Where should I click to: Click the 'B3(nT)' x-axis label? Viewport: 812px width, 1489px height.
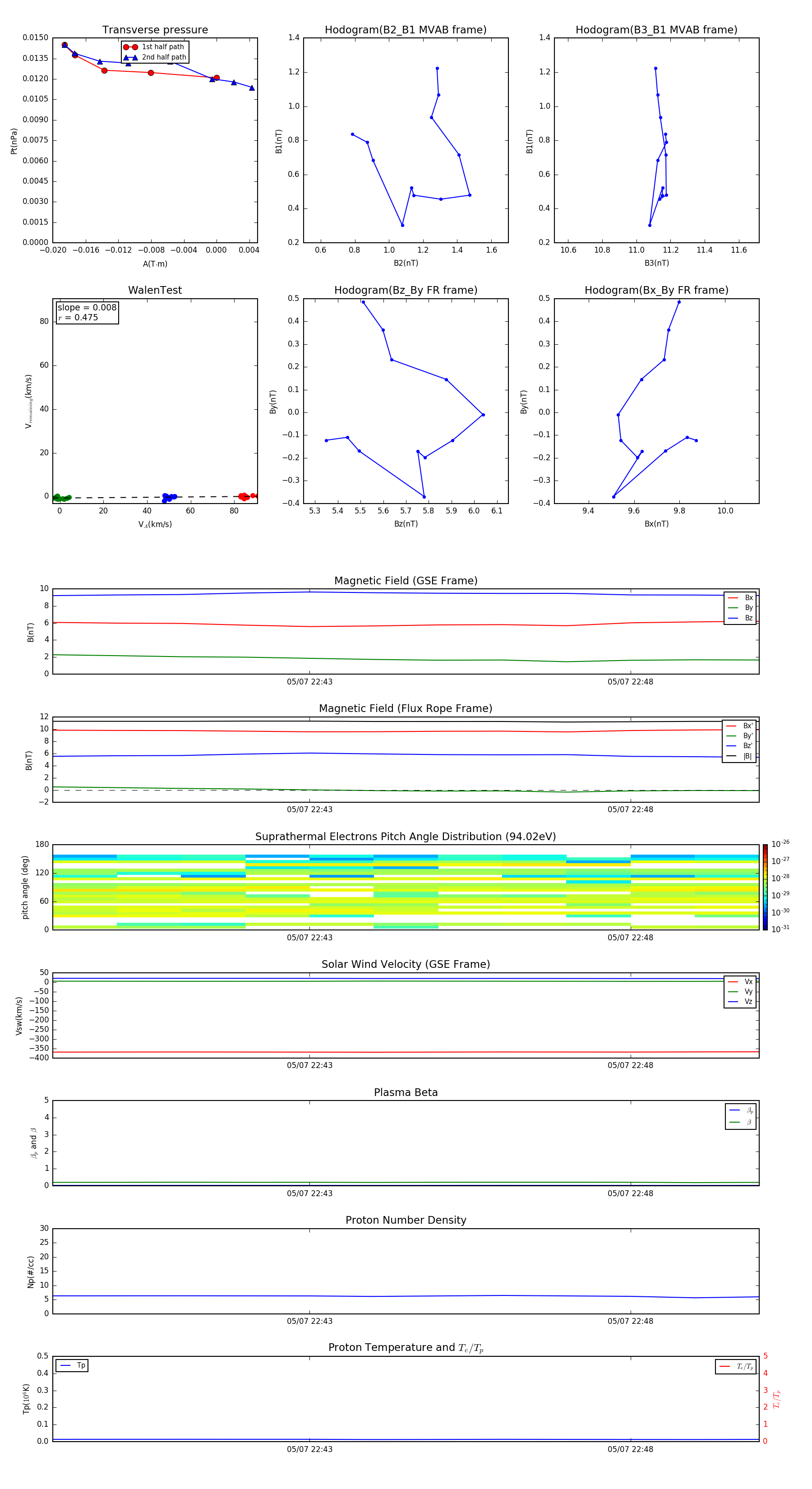click(656, 263)
